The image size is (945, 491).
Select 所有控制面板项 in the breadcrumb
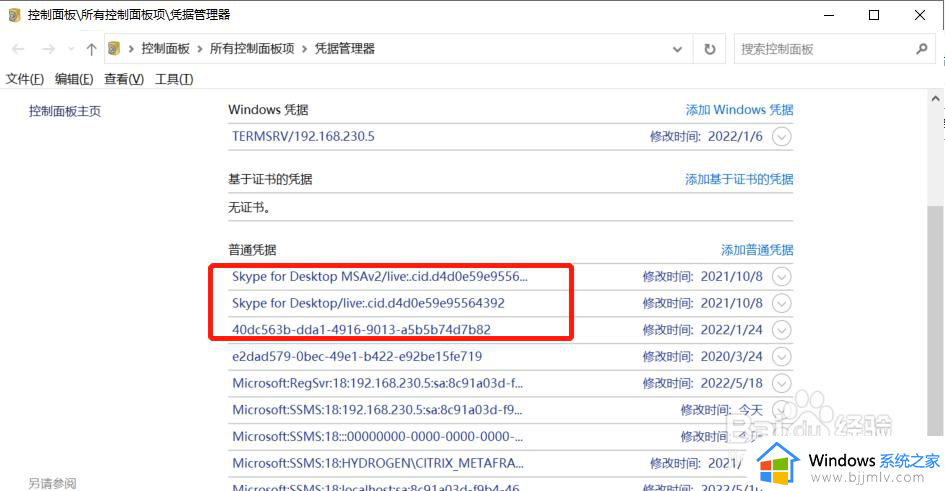252,49
